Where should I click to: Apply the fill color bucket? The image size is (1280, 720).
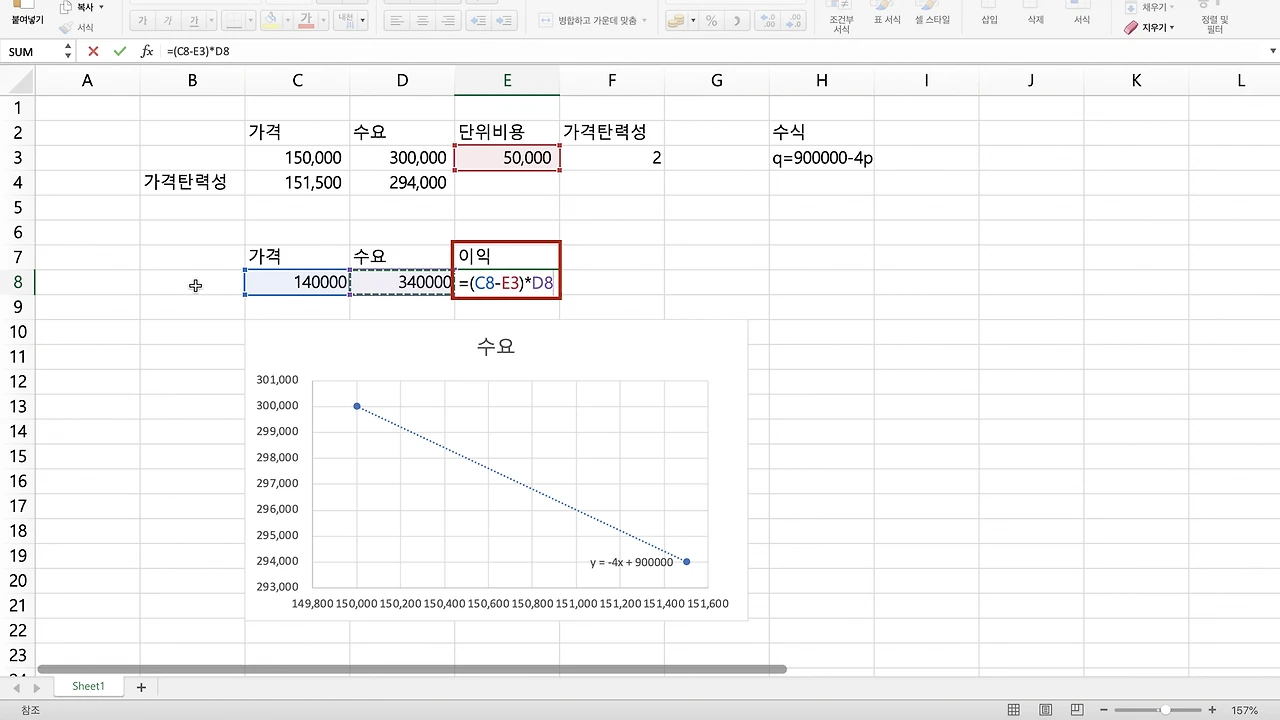point(270,20)
